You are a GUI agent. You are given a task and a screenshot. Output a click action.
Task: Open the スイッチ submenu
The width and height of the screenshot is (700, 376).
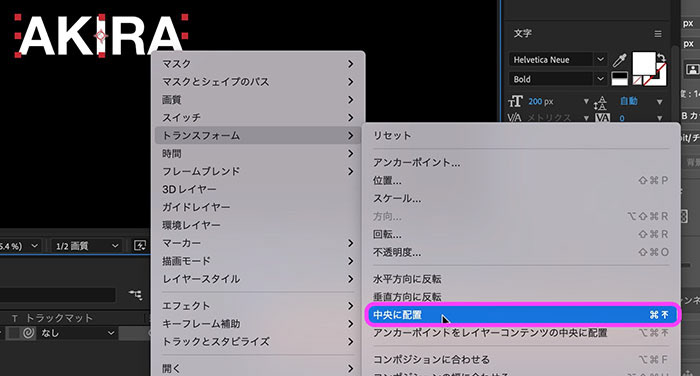(x=258, y=117)
